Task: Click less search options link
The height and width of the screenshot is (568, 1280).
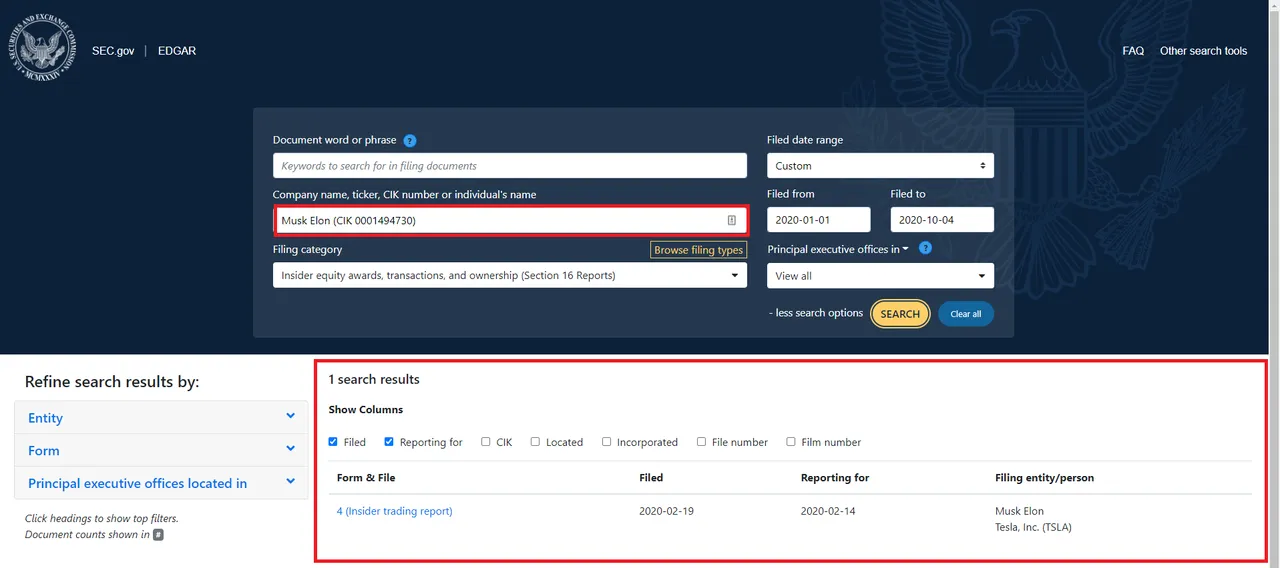Action: click(x=816, y=313)
